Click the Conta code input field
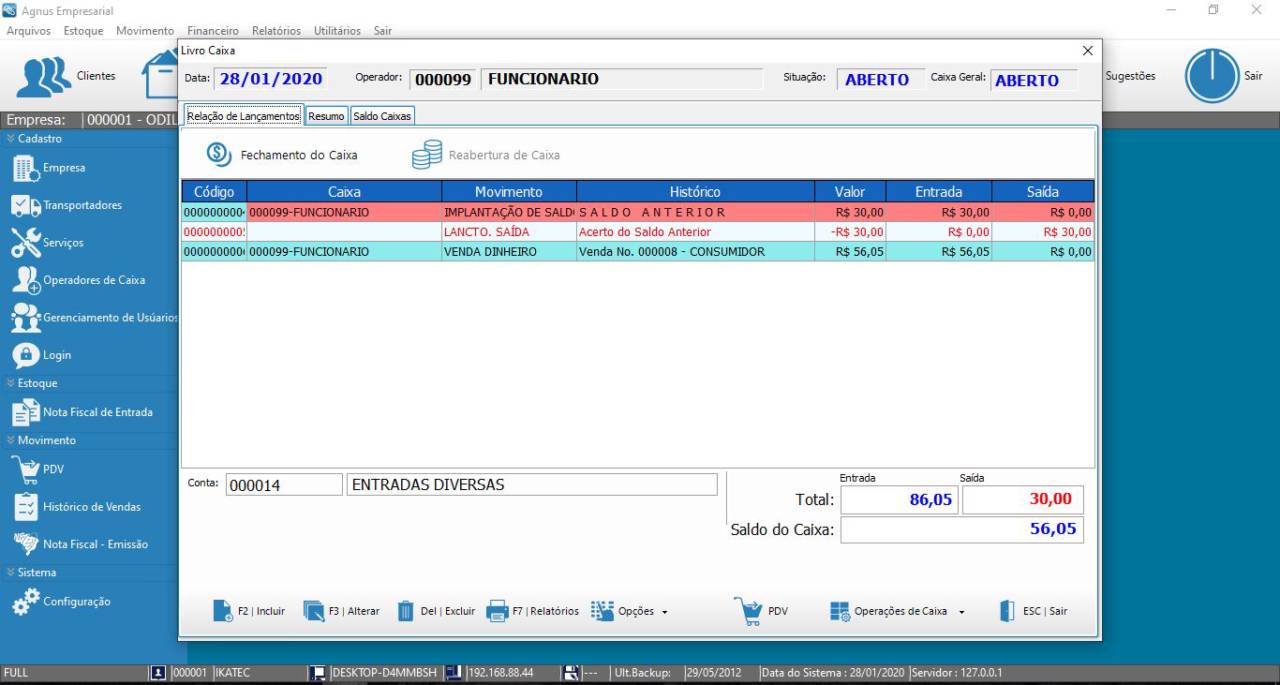 [x=284, y=485]
